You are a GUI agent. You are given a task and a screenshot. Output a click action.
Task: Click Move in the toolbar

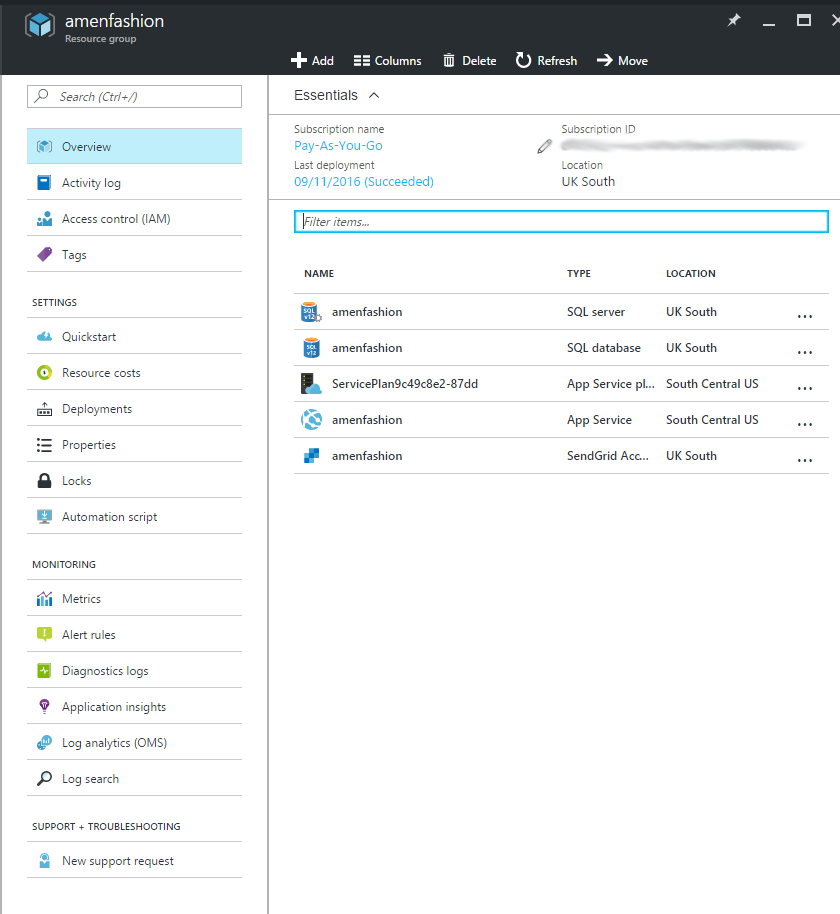coord(622,61)
